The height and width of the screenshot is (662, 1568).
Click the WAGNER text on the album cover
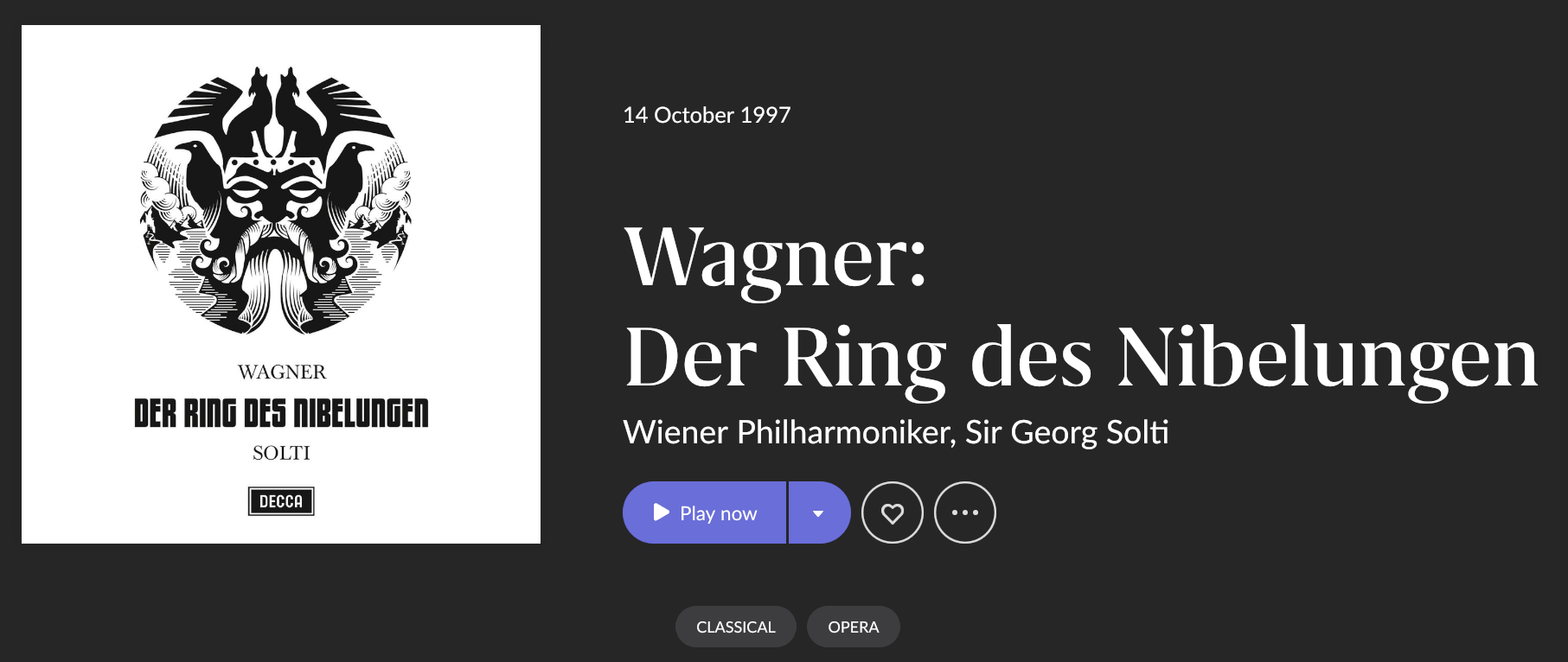click(282, 372)
